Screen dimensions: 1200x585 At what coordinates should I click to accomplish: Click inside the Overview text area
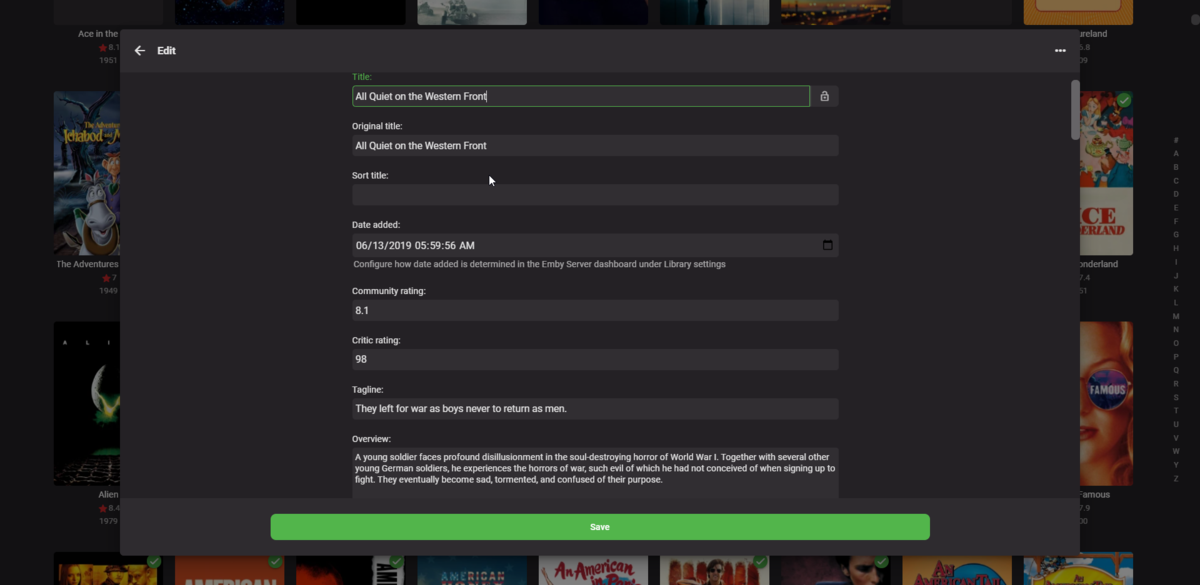595,472
